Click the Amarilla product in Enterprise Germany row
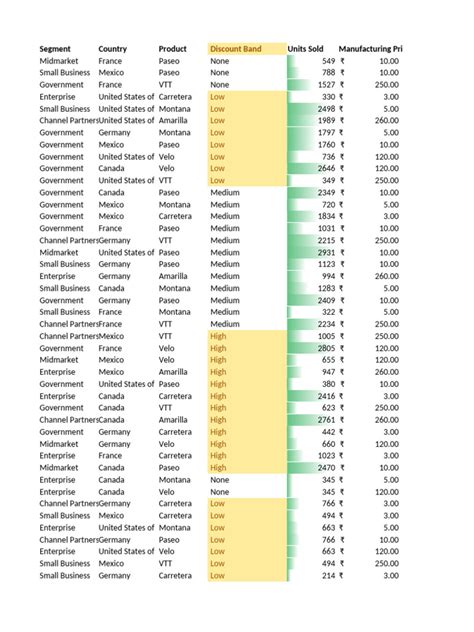This screenshot has height=632, width=474. pos(173,276)
